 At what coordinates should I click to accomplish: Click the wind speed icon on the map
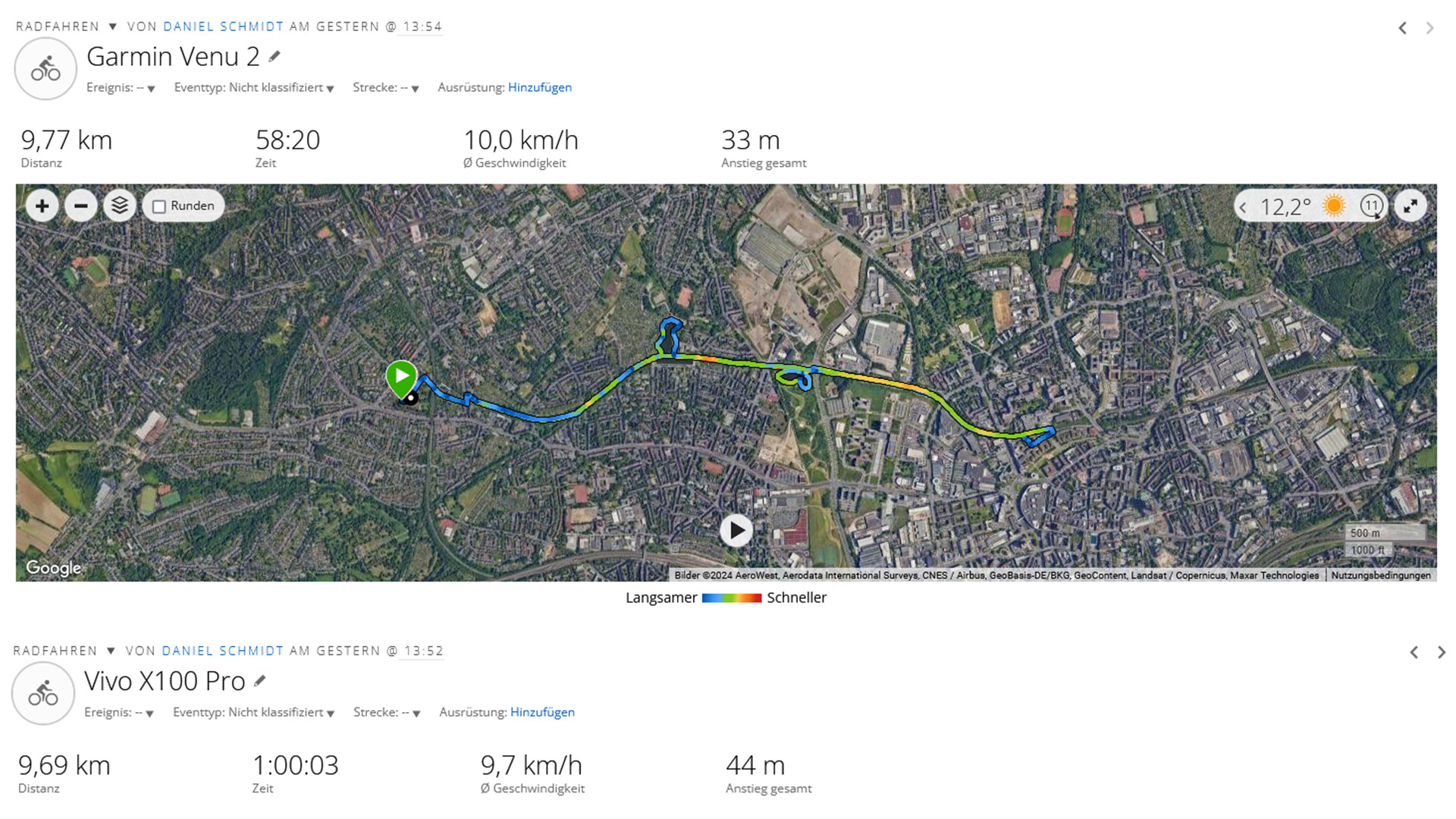click(x=1371, y=206)
